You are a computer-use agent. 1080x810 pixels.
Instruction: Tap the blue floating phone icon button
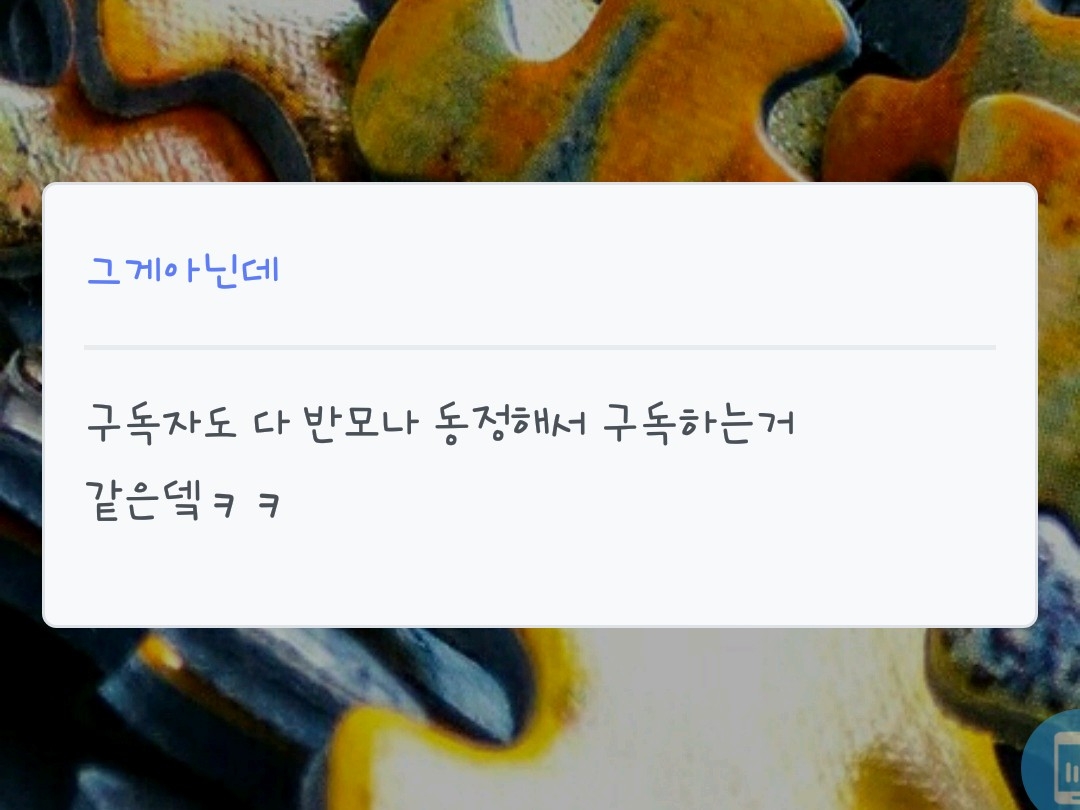click(x=1054, y=766)
